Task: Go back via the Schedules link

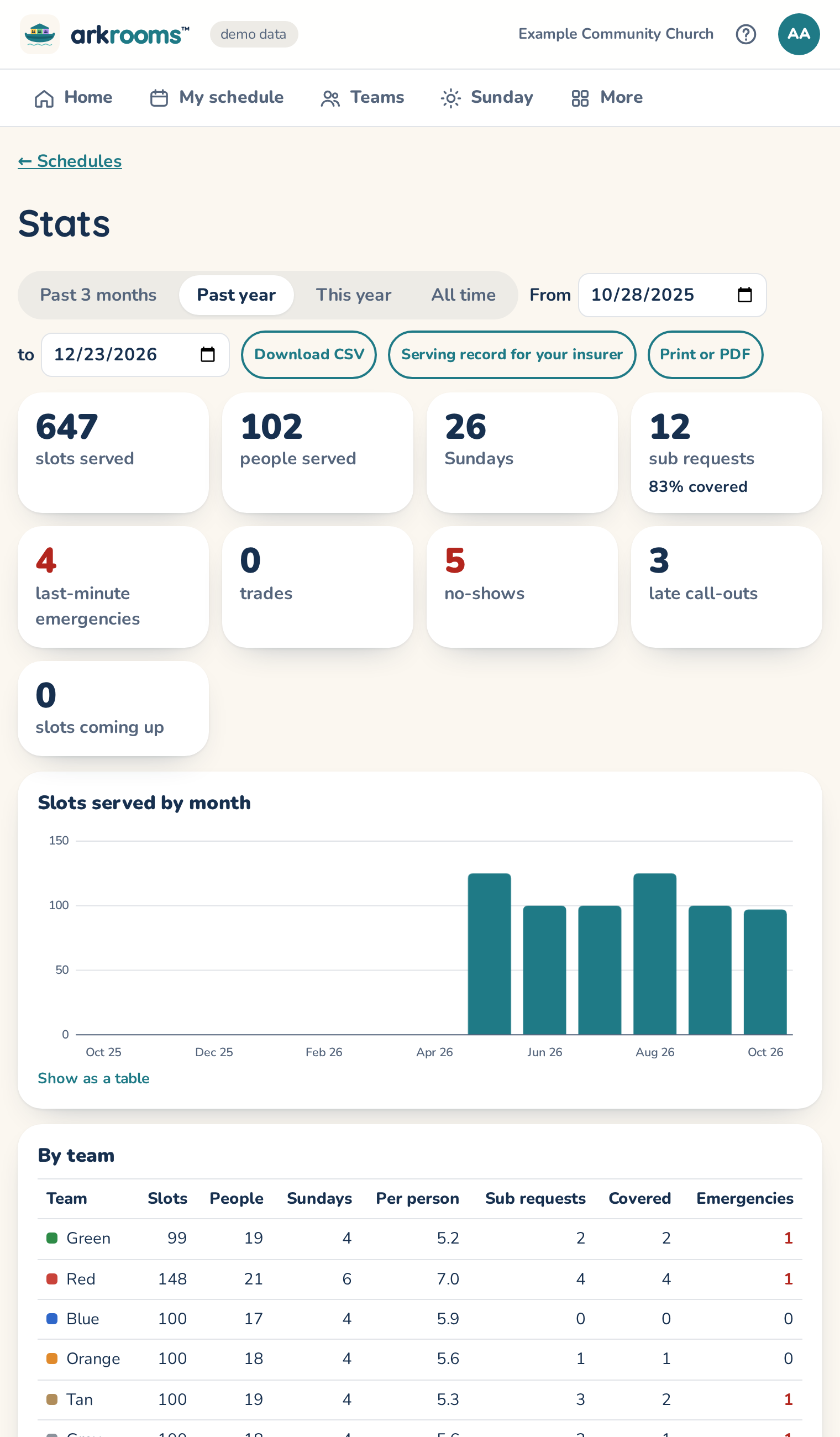Action: pyautogui.click(x=70, y=161)
